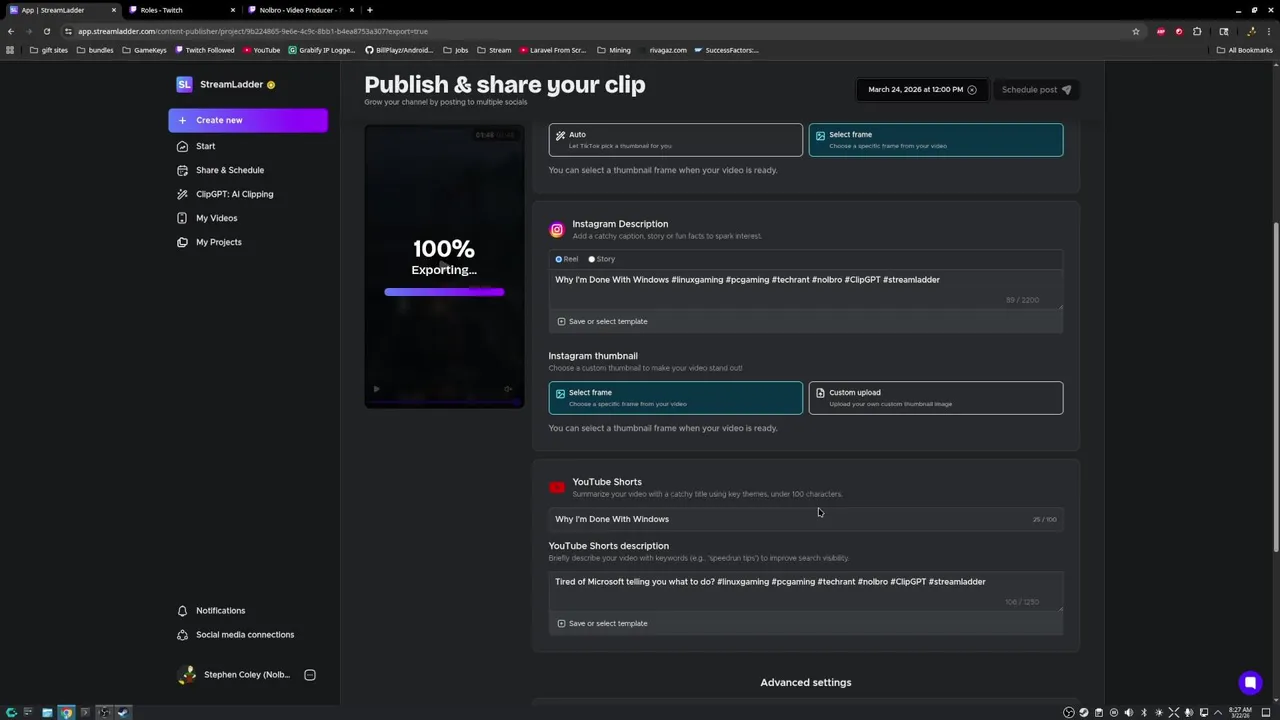Open the browser extensions puzzle icon

(x=1197, y=31)
